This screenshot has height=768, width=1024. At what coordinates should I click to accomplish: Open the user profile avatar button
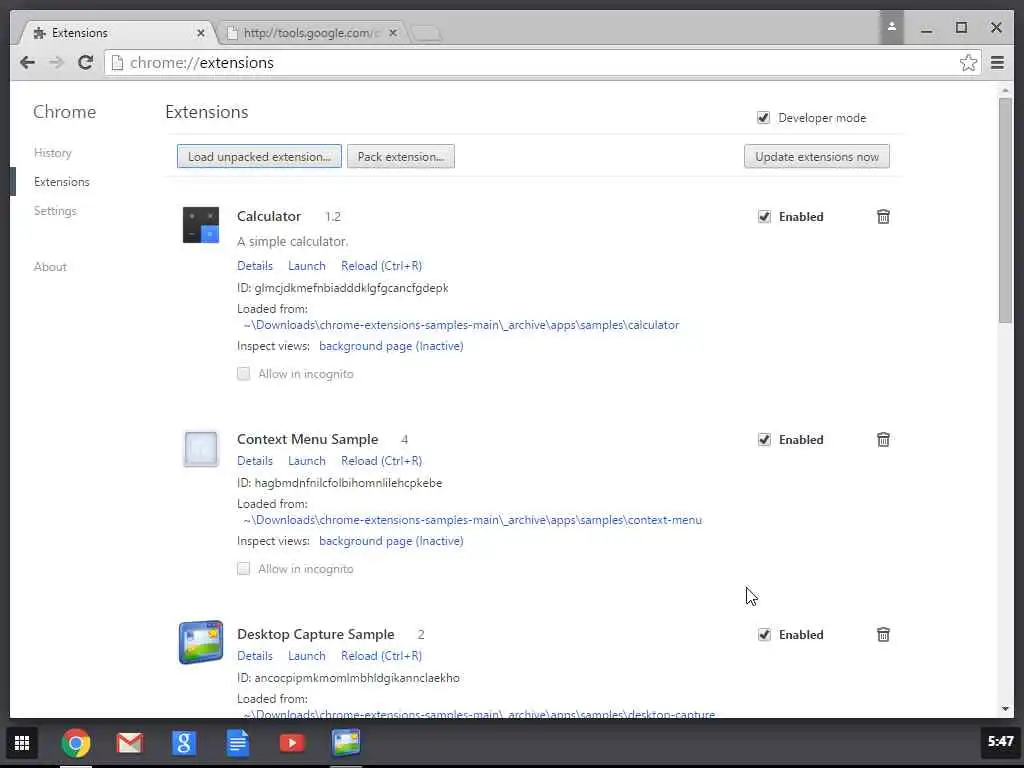[x=891, y=27]
